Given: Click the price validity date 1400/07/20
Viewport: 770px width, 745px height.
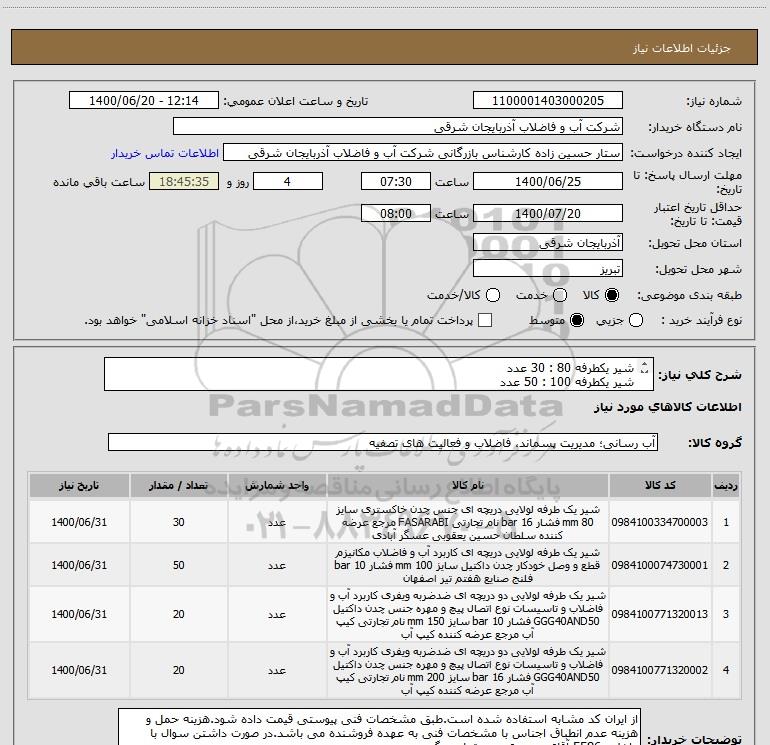Looking at the screenshot, I should (548, 213).
